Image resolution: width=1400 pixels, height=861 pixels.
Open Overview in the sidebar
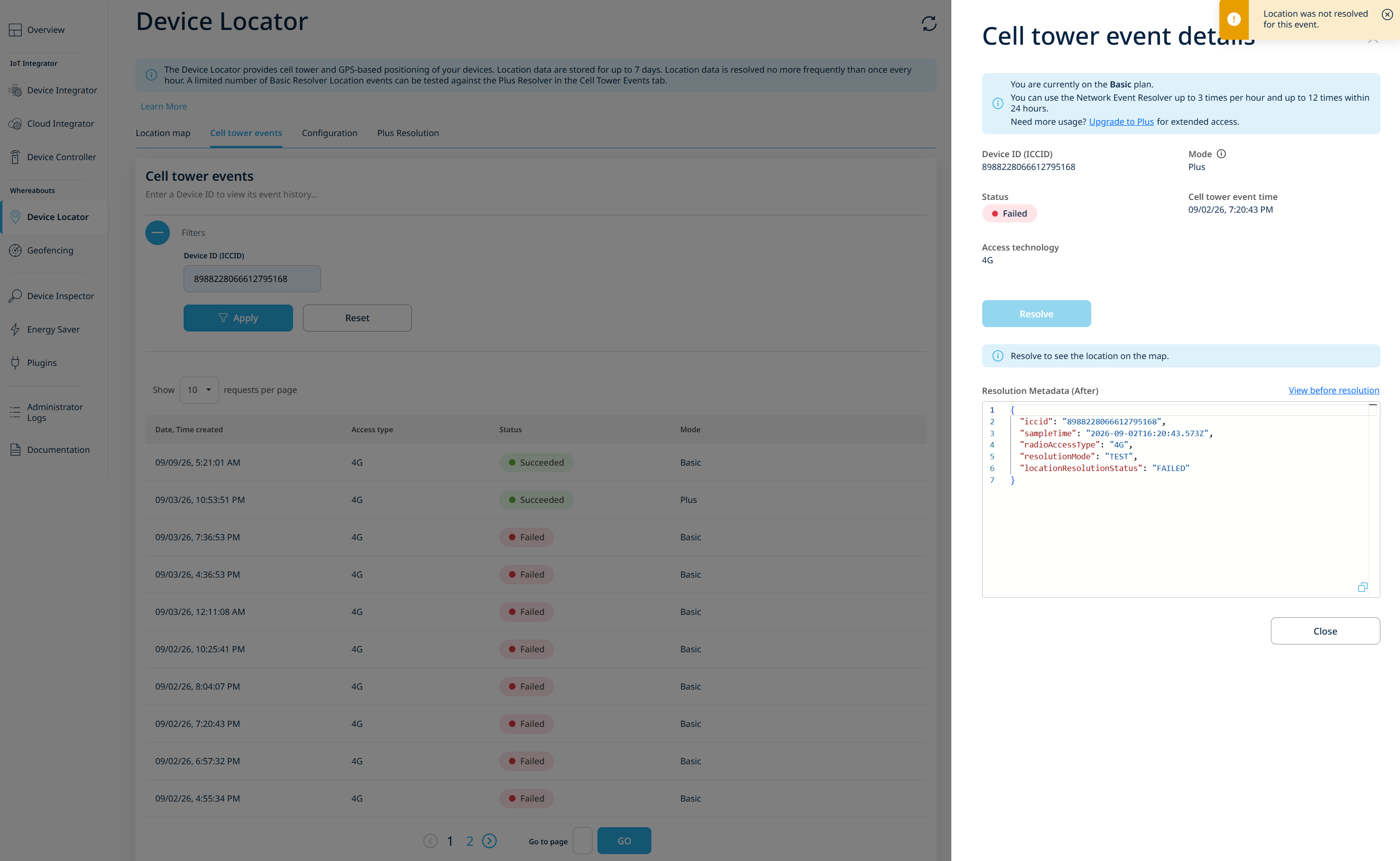[46, 30]
